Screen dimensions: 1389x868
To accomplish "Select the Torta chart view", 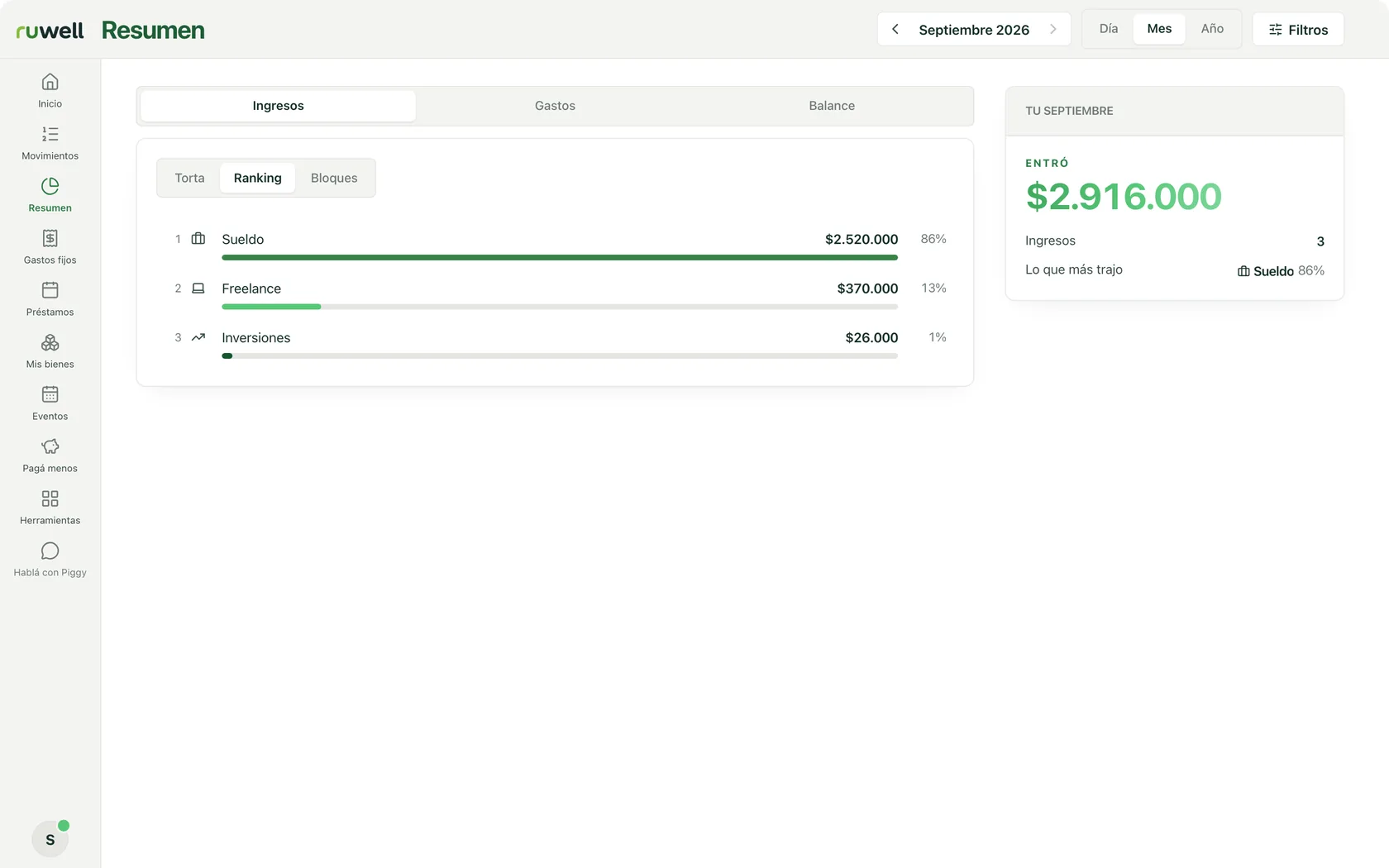I will pyautogui.click(x=189, y=178).
